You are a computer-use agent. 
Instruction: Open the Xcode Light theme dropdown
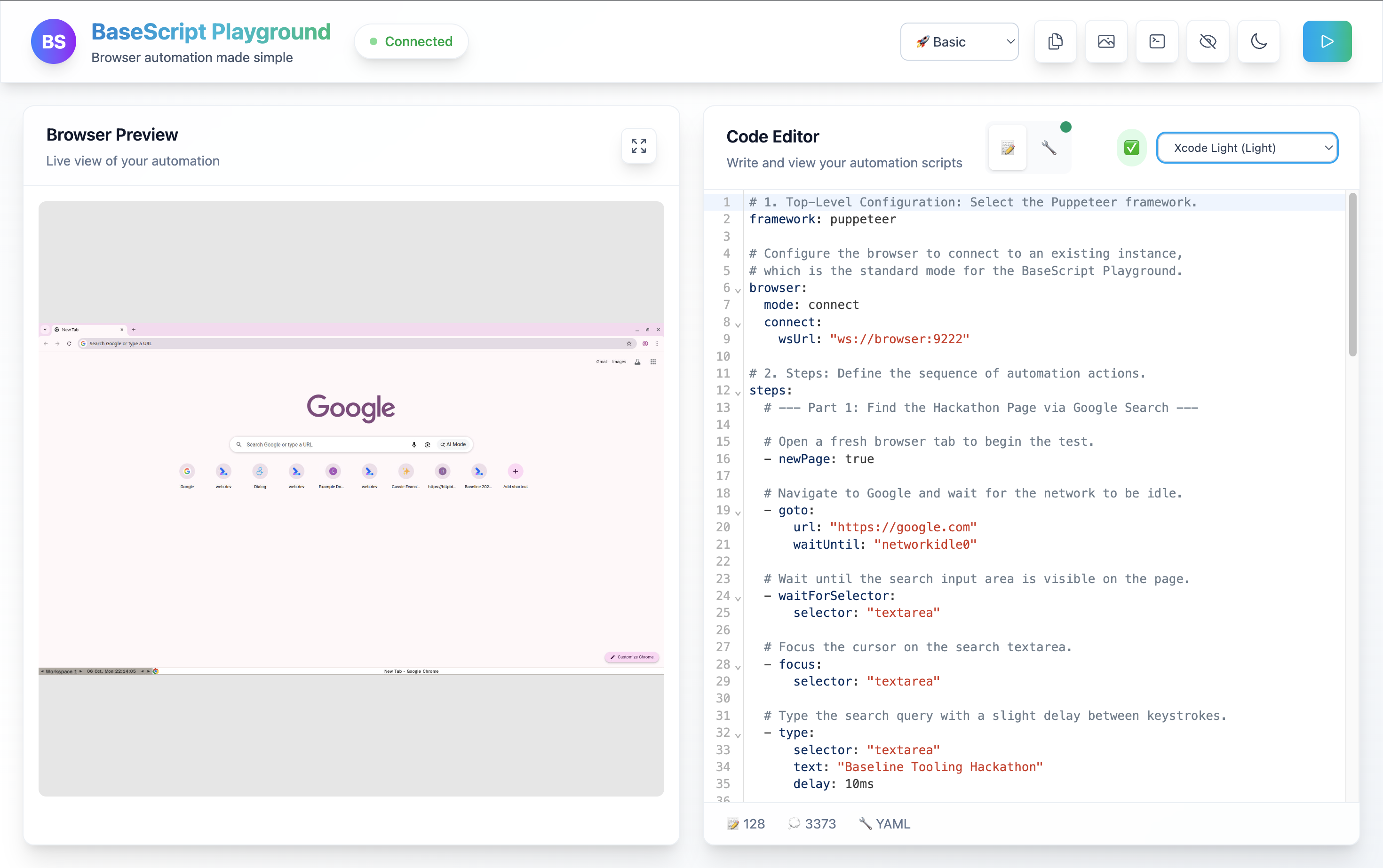pyautogui.click(x=1247, y=148)
